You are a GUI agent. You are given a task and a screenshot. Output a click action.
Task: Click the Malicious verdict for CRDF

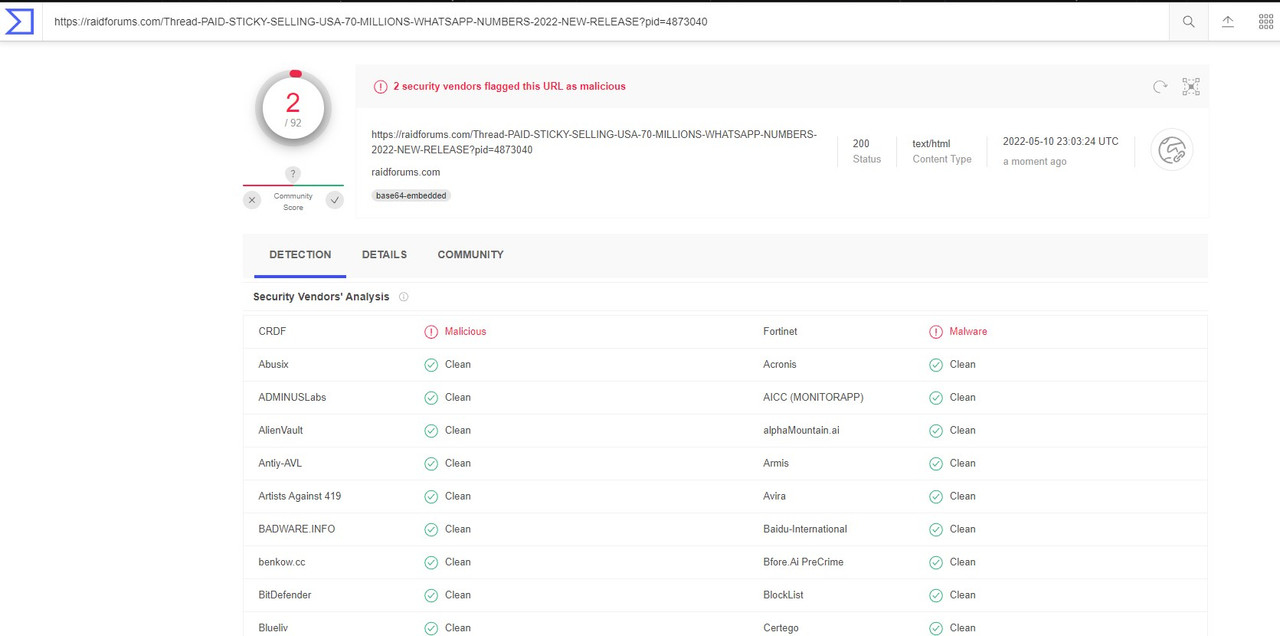click(x=465, y=332)
